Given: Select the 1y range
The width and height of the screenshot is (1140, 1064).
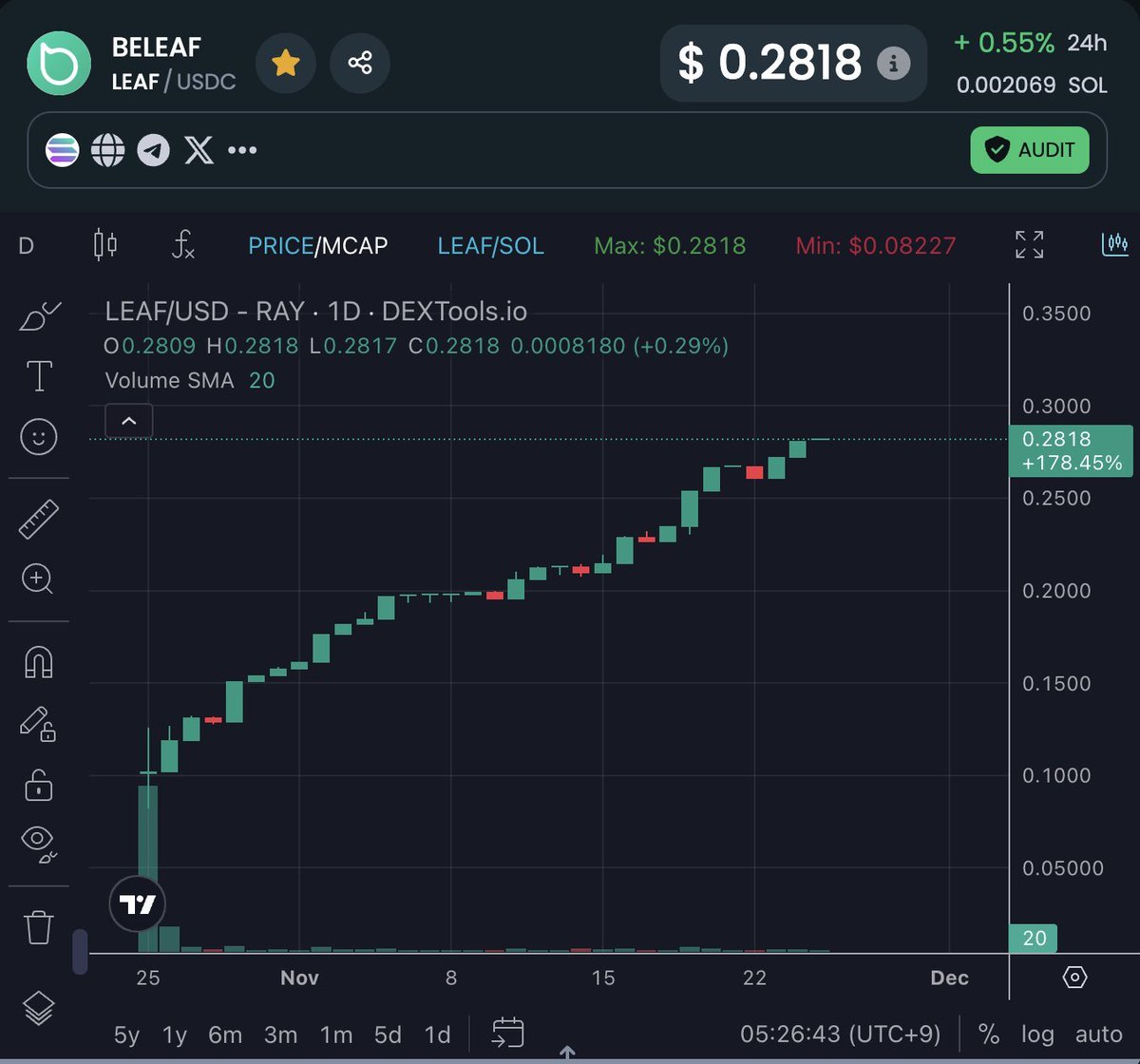Looking at the screenshot, I should tap(175, 1035).
